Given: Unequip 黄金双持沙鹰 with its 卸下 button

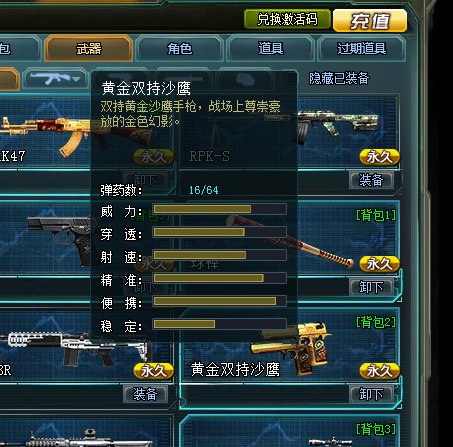Looking at the screenshot, I should (x=371, y=394).
